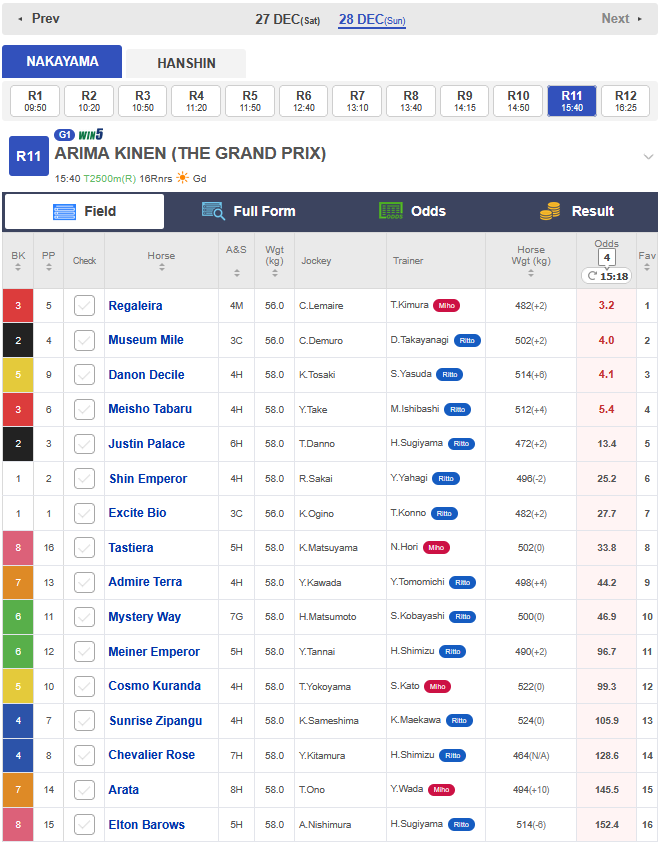Open race R1 at 09:50

35,101
